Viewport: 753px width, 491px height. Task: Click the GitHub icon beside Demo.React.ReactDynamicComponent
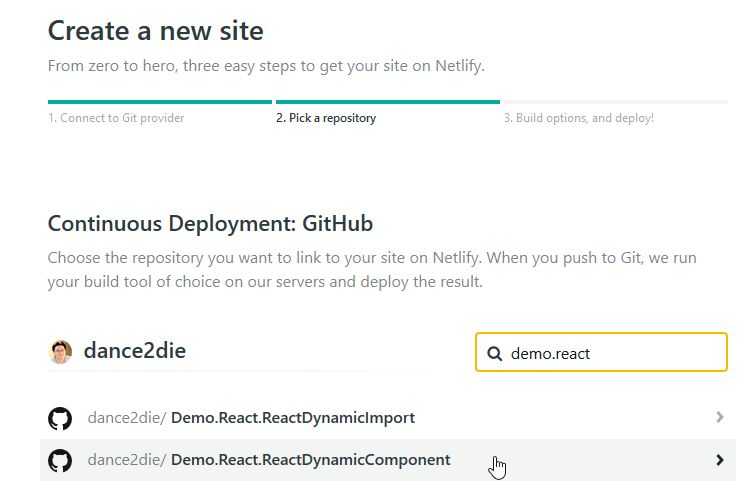pos(60,460)
